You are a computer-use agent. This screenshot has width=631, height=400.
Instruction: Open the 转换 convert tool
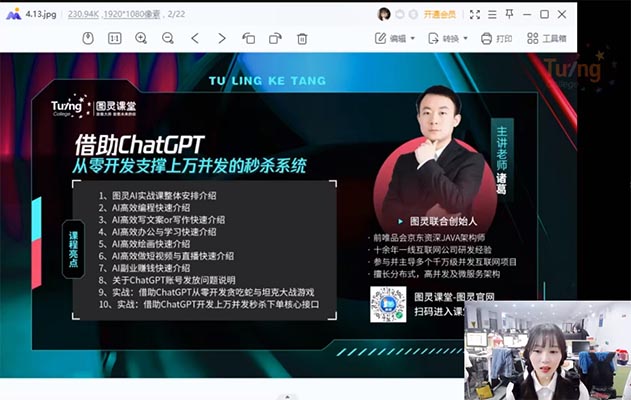[443, 39]
